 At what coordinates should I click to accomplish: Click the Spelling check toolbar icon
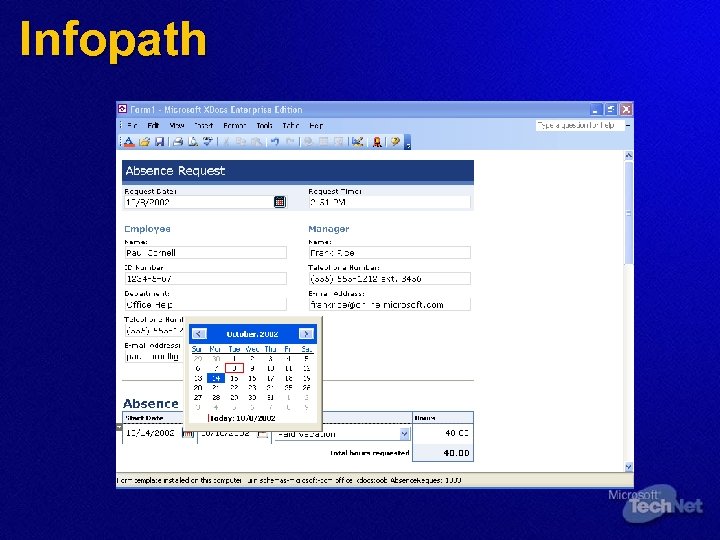click(208, 142)
